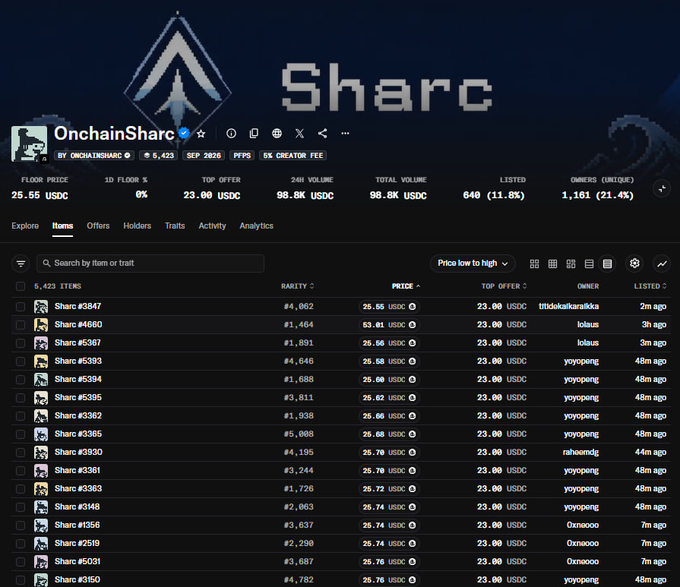The height and width of the screenshot is (587, 680).
Task: Sort by the PRICE column header
Action: [406, 286]
